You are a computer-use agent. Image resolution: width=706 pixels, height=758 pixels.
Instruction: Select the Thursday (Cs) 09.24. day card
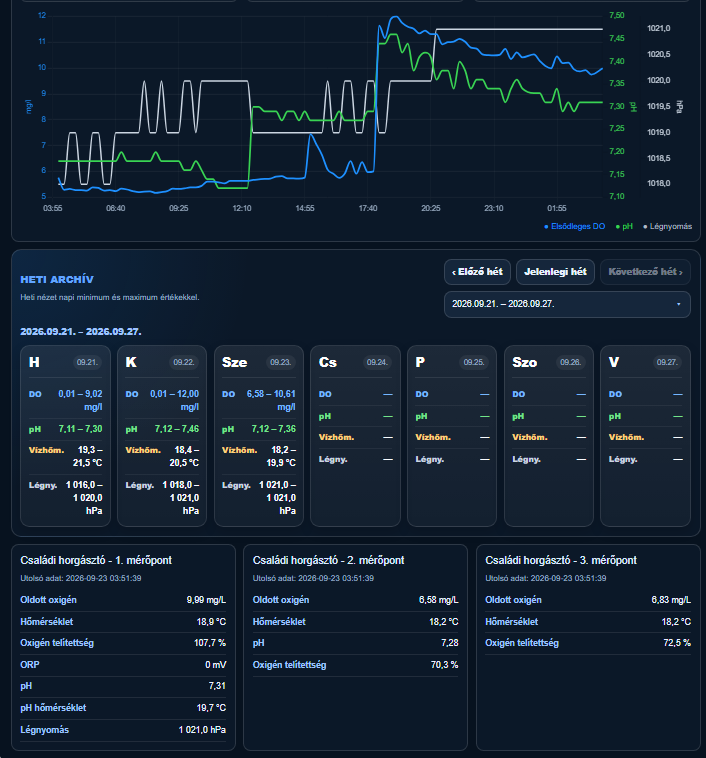coord(355,436)
